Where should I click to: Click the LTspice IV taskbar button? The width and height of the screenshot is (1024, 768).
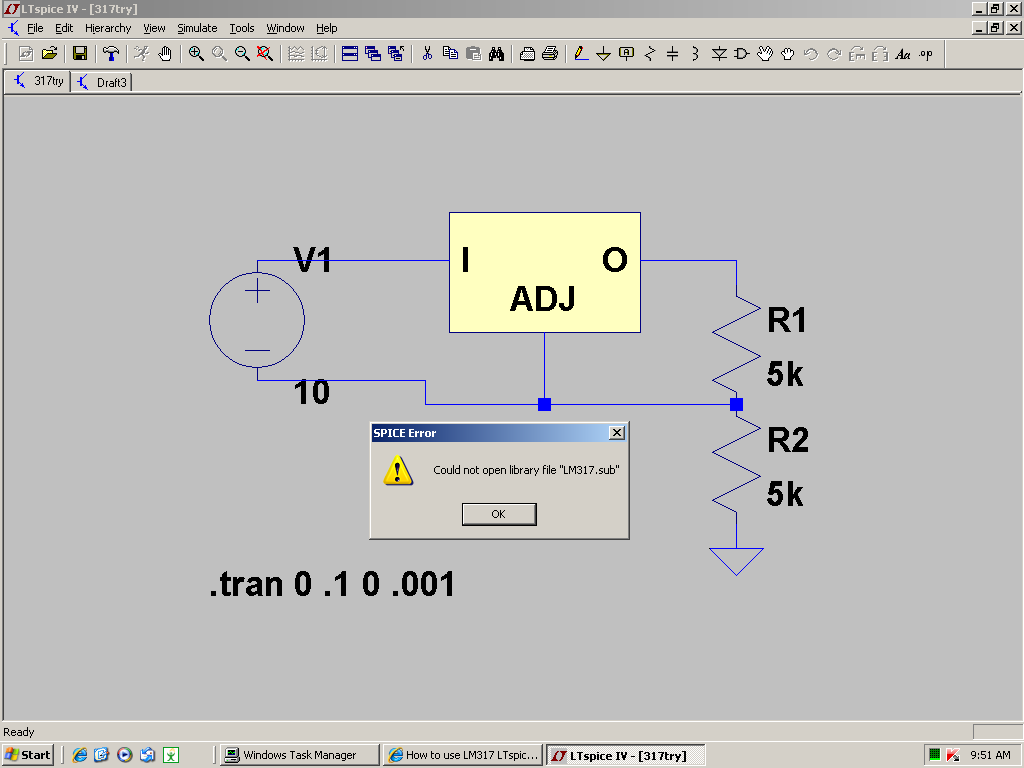click(x=626, y=756)
